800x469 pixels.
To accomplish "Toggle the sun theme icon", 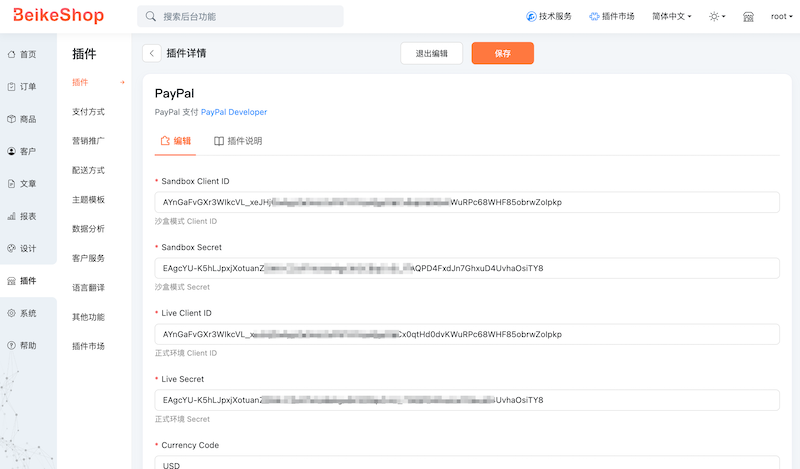I will pos(714,16).
